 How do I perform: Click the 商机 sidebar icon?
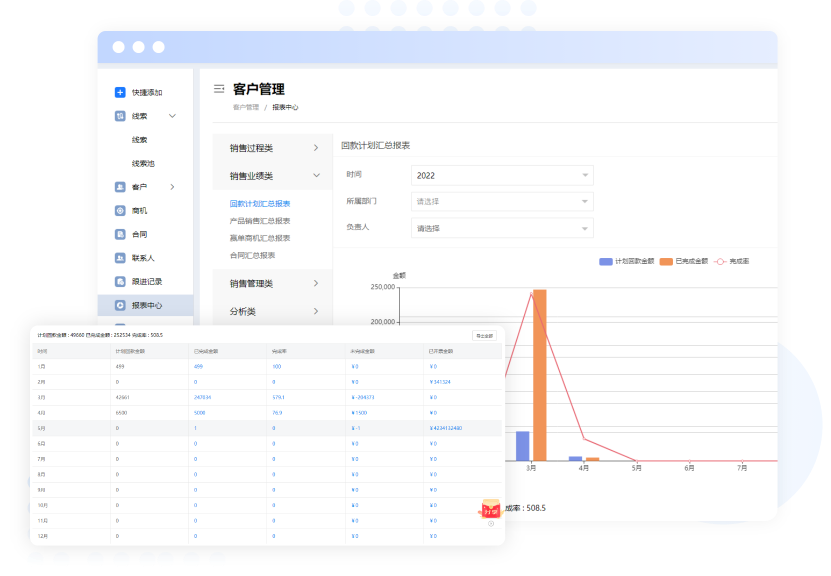[x=120, y=211]
